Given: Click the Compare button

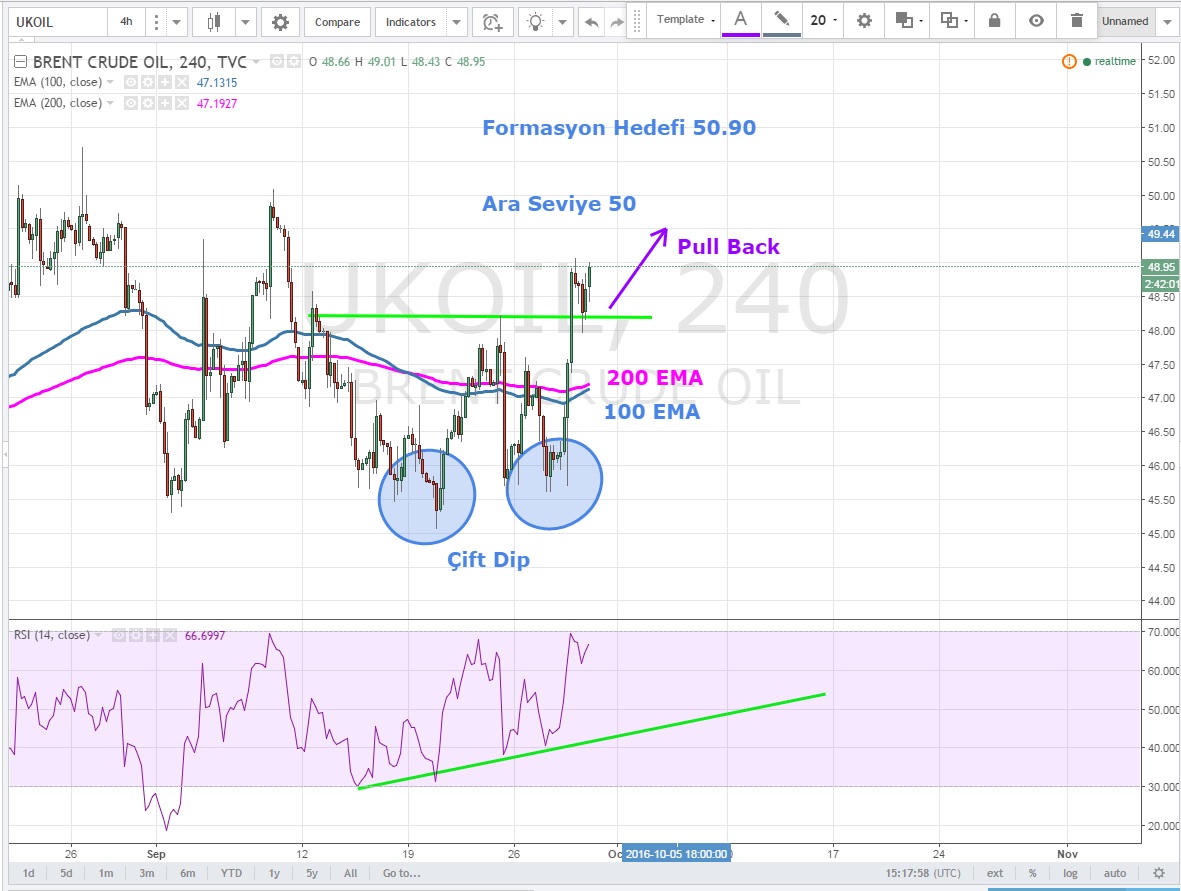Looking at the screenshot, I should click(x=336, y=22).
